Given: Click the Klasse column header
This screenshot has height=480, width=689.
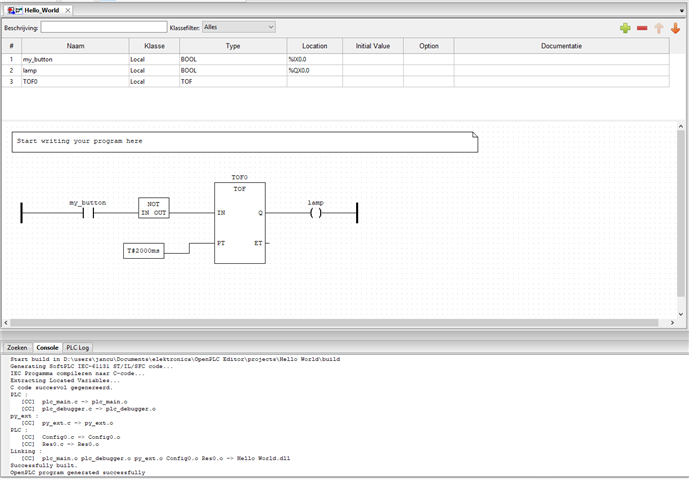Looking at the screenshot, I should click(x=154, y=46).
